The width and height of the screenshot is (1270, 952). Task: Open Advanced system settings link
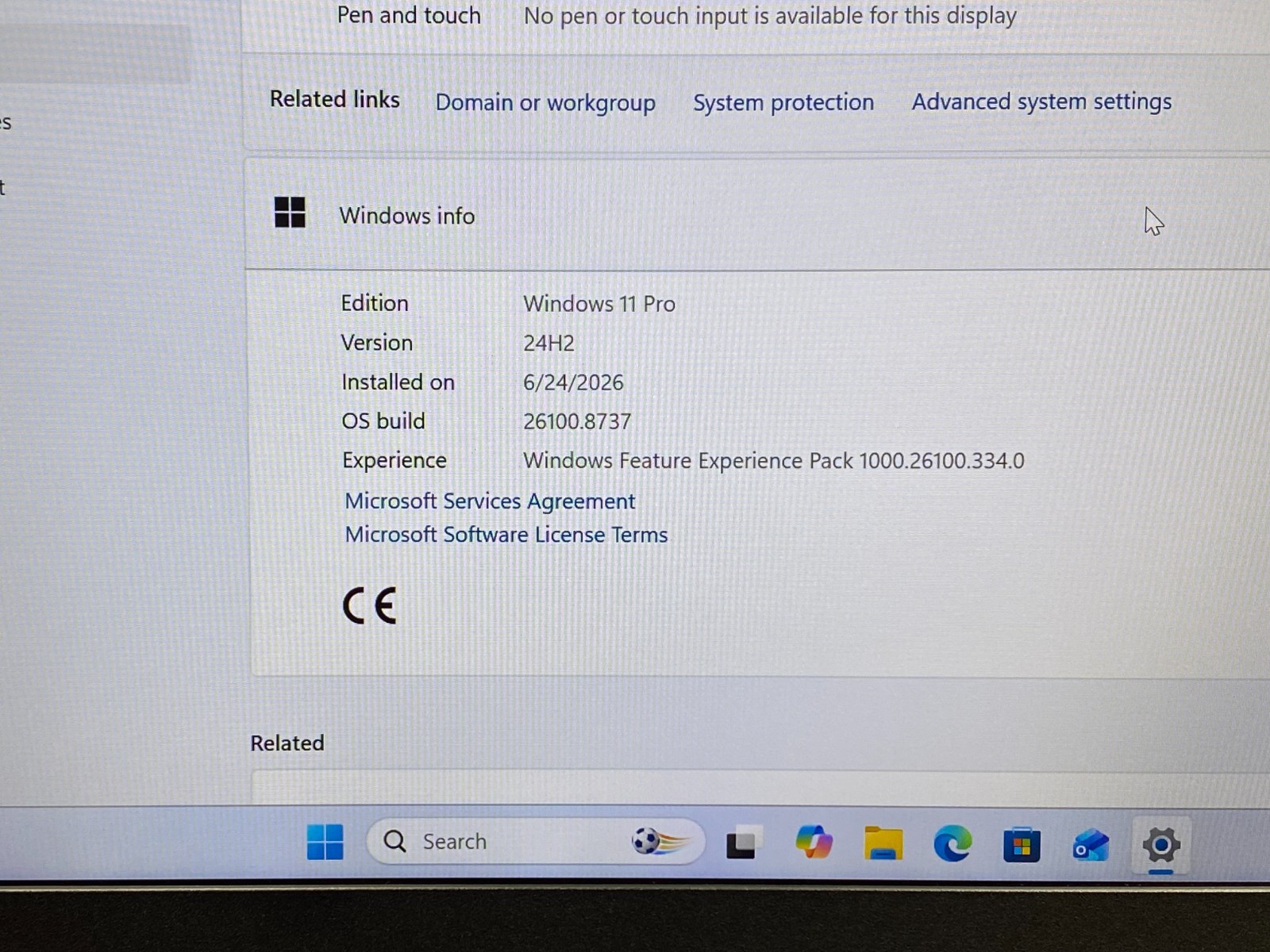(x=1041, y=102)
